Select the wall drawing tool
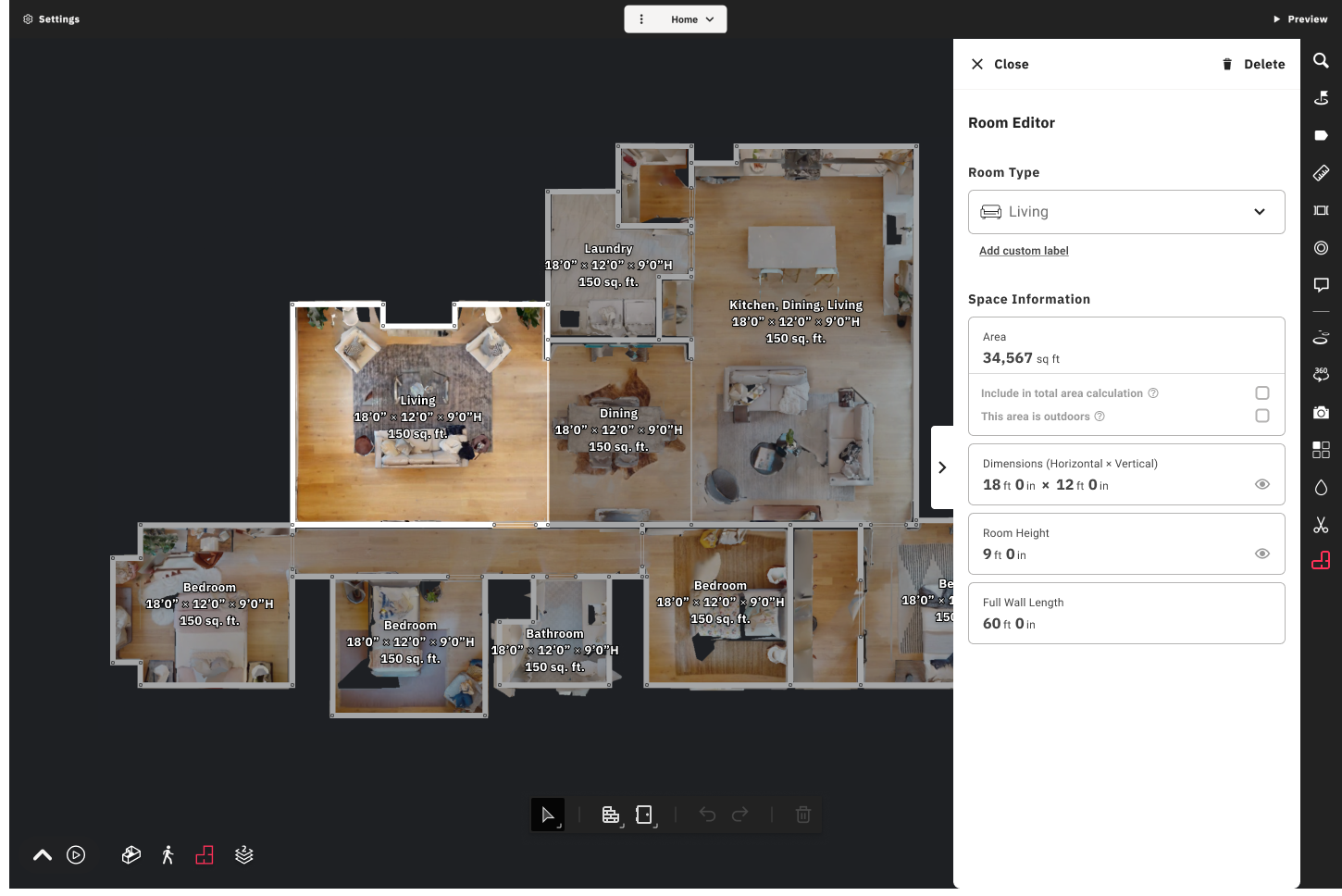The image size is (1342, 896). point(611,815)
